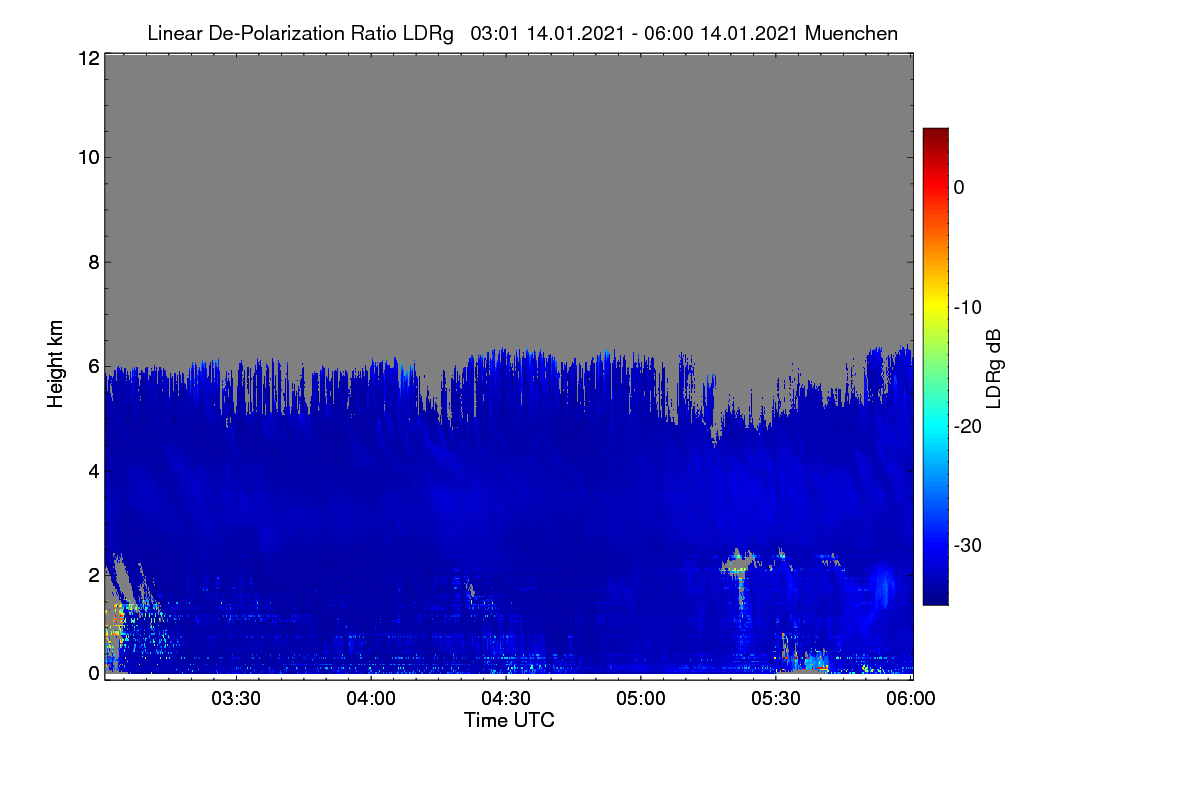
Task: Click the dark red top of the colorbar
Action: [935, 135]
